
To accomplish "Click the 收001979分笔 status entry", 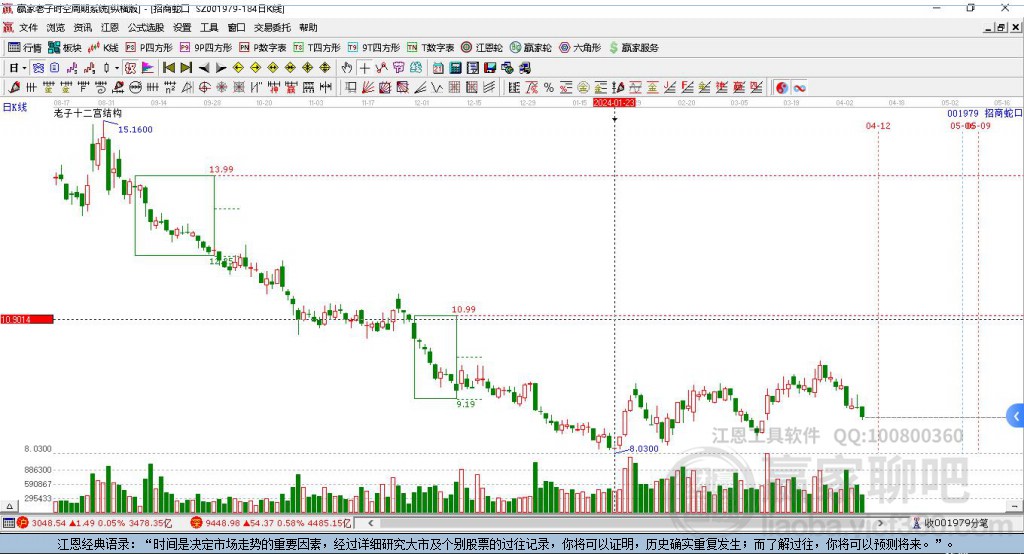I will pos(951,523).
